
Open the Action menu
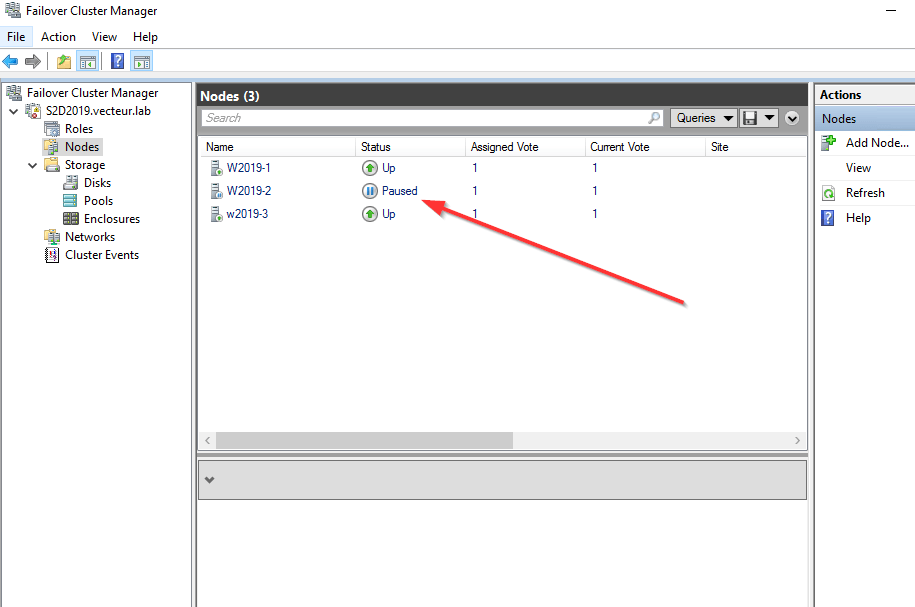pos(58,37)
